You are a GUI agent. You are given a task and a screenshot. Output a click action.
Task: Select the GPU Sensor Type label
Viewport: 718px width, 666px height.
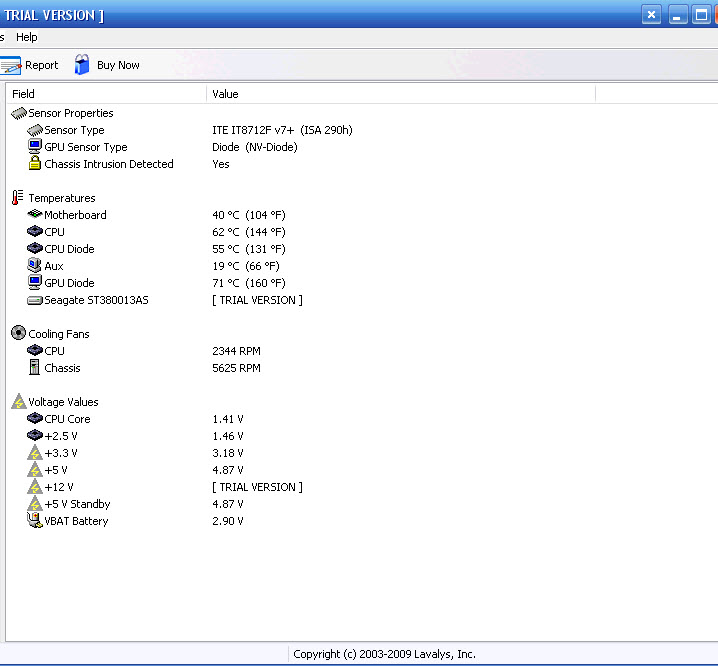[x=86, y=147]
